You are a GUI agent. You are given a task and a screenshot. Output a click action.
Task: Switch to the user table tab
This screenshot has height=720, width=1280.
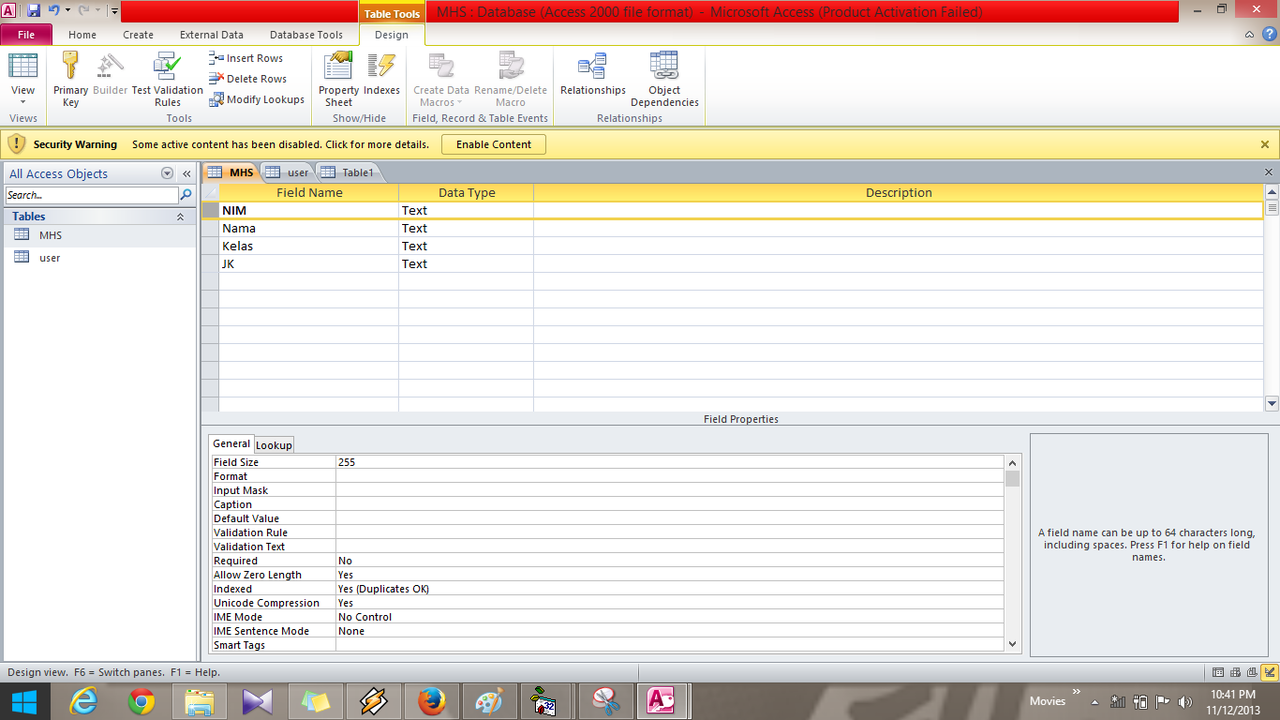(x=288, y=173)
